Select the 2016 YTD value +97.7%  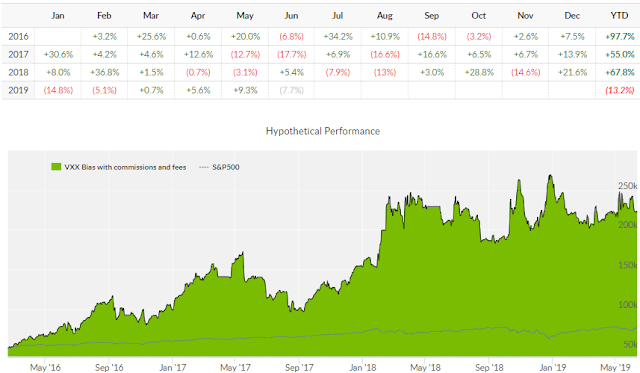pos(620,36)
